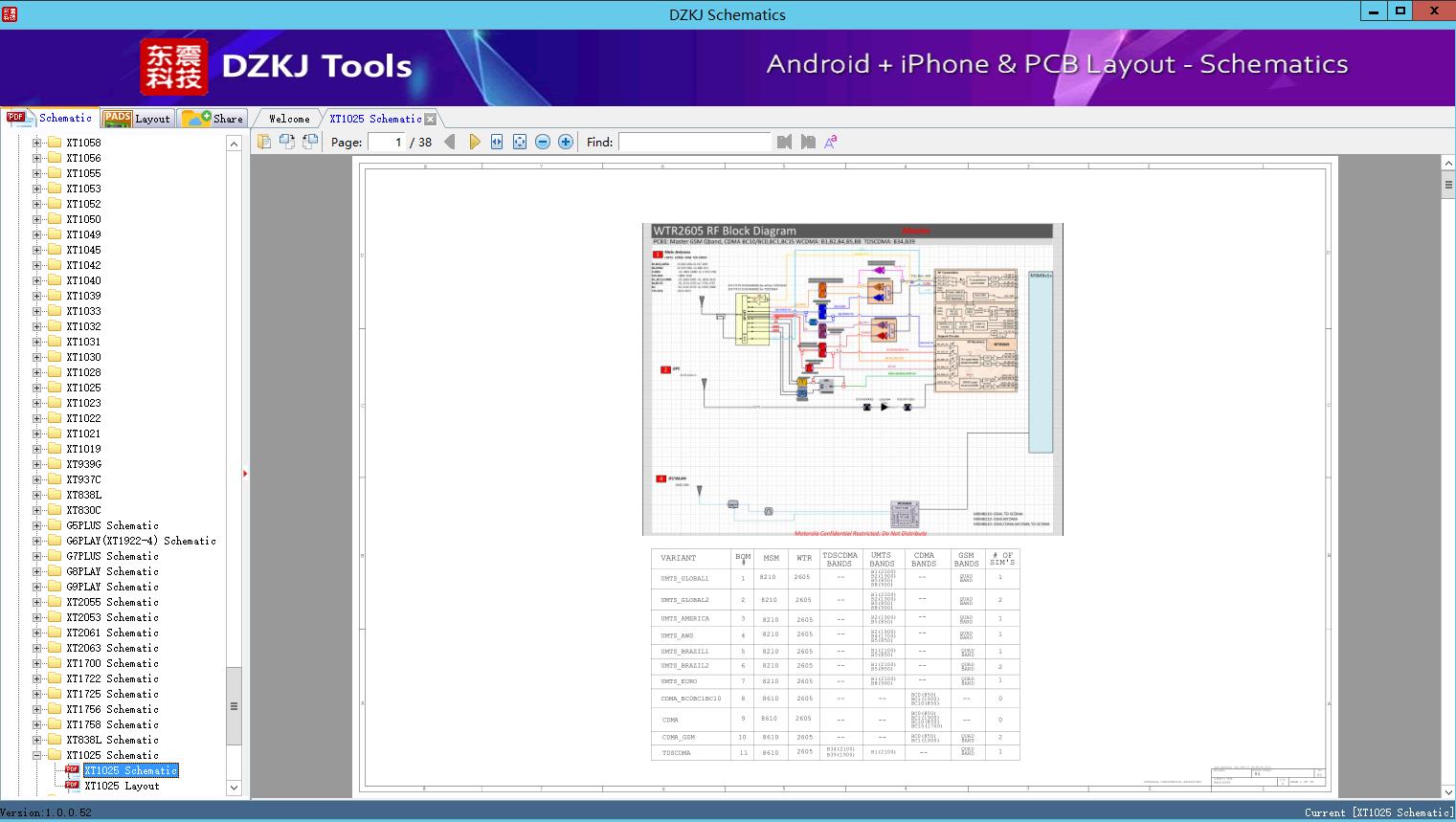The width and height of the screenshot is (1456, 822).
Task: Expand the XT1058 tree node
Action: pos(37,143)
